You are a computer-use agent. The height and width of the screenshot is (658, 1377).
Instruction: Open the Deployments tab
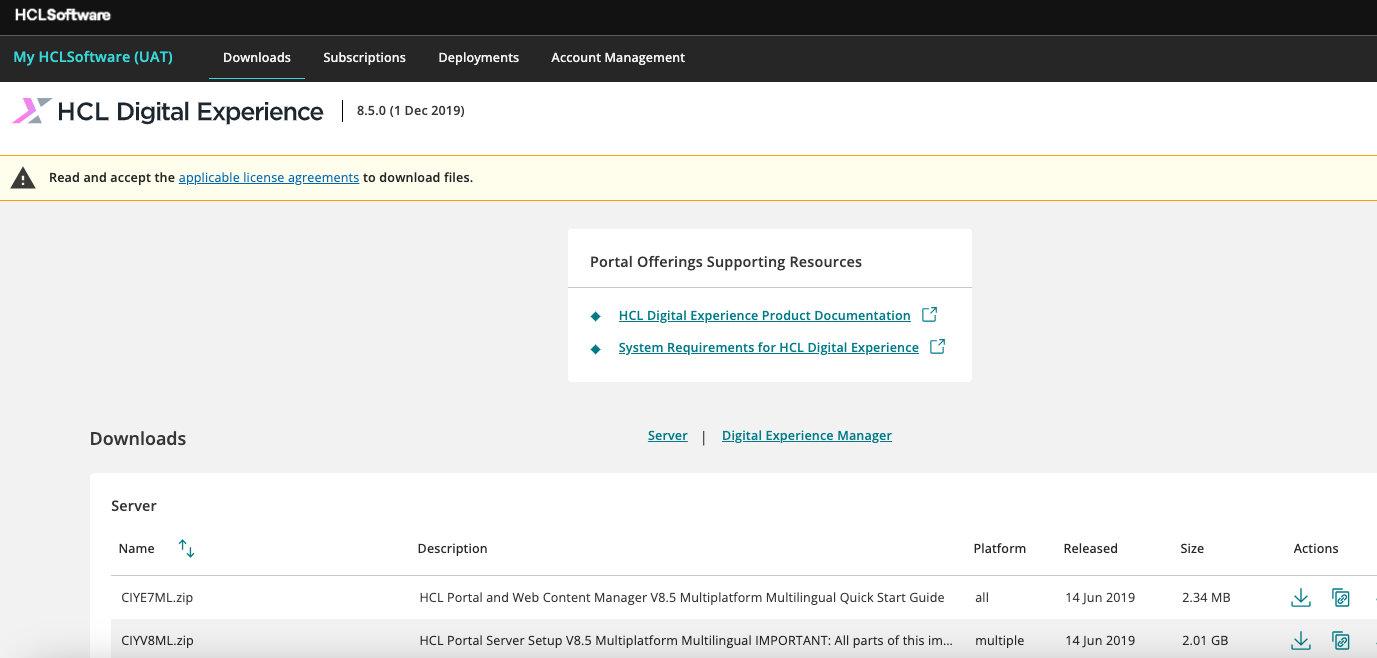478,58
